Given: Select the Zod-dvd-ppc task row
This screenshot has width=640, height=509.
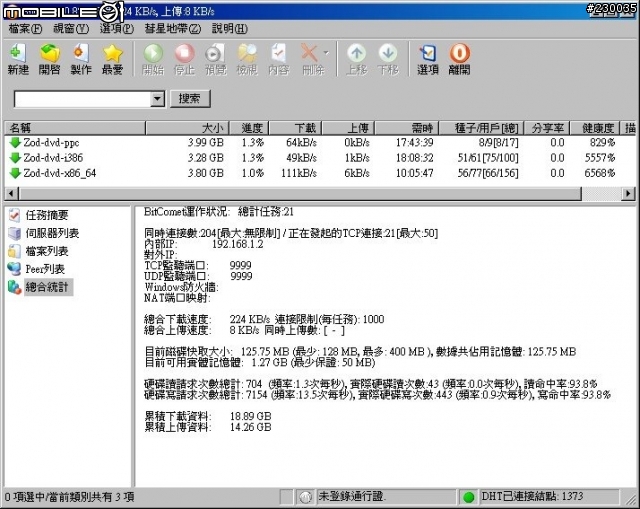Looking at the screenshot, I should 320,142.
